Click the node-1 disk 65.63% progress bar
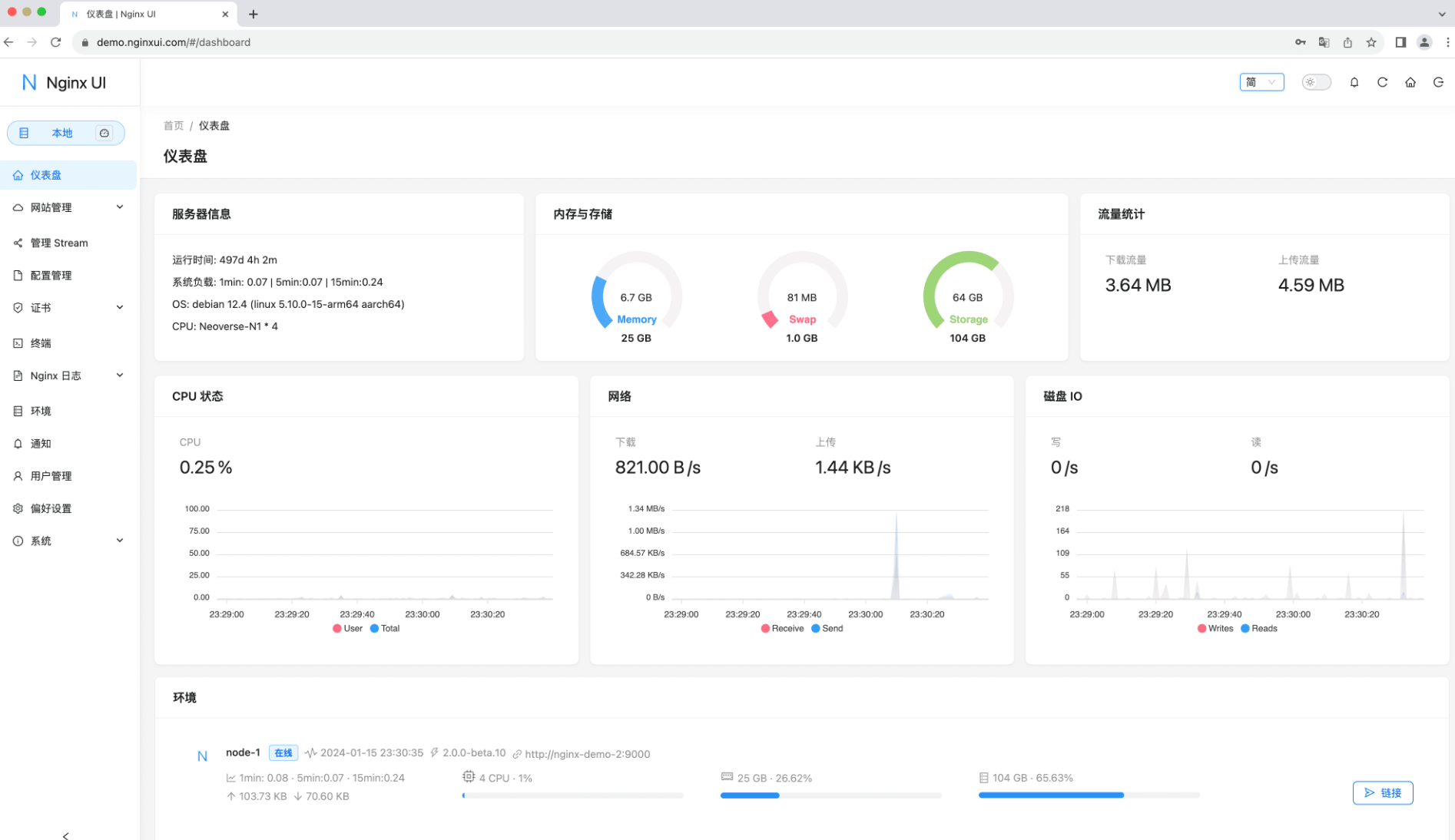The height and width of the screenshot is (840, 1455). click(1089, 795)
